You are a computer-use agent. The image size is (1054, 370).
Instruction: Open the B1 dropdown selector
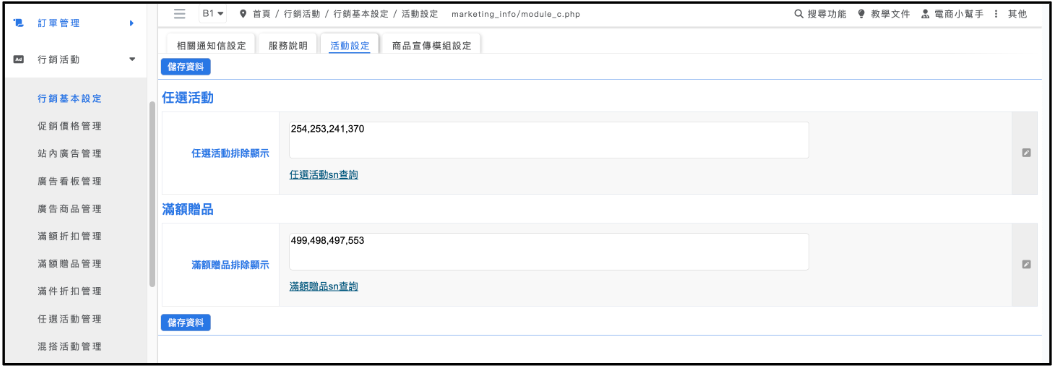(213, 13)
